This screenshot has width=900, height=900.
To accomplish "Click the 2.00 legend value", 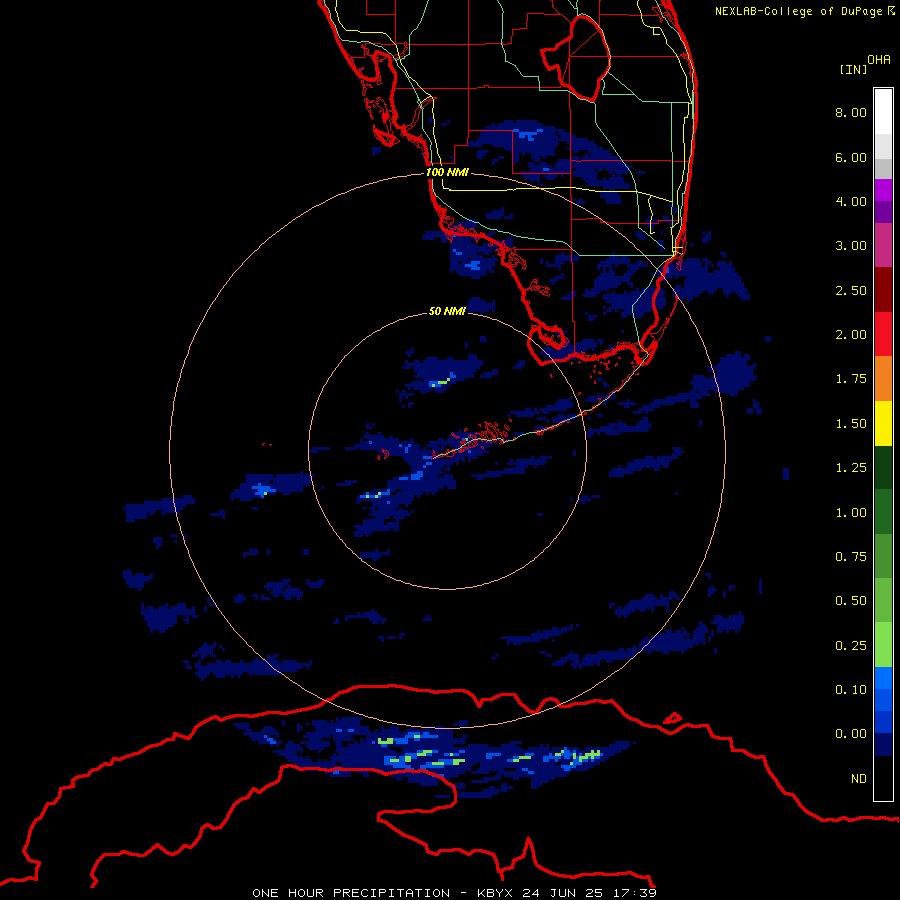I will click(851, 335).
